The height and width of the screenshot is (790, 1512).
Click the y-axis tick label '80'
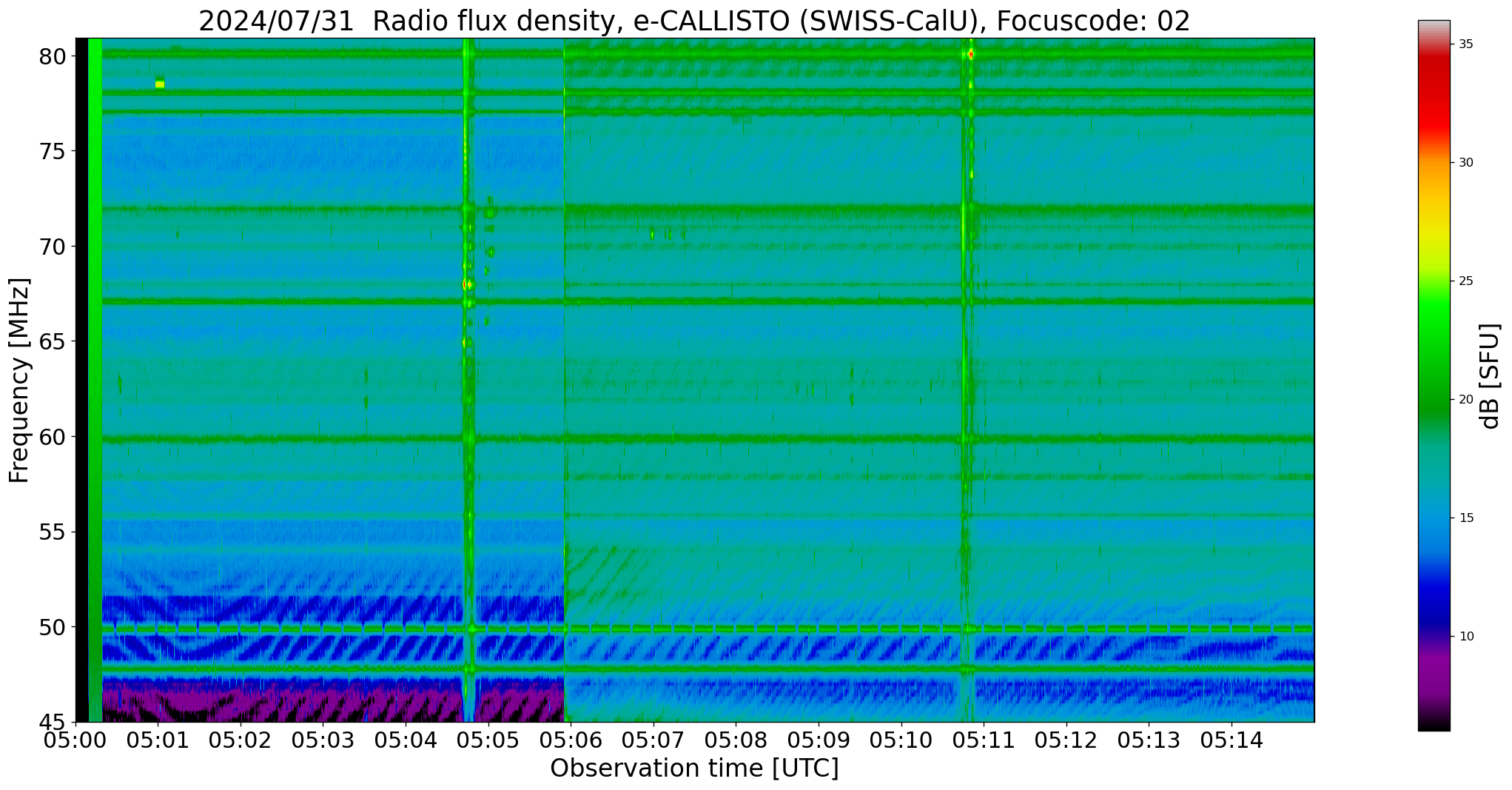pos(53,56)
